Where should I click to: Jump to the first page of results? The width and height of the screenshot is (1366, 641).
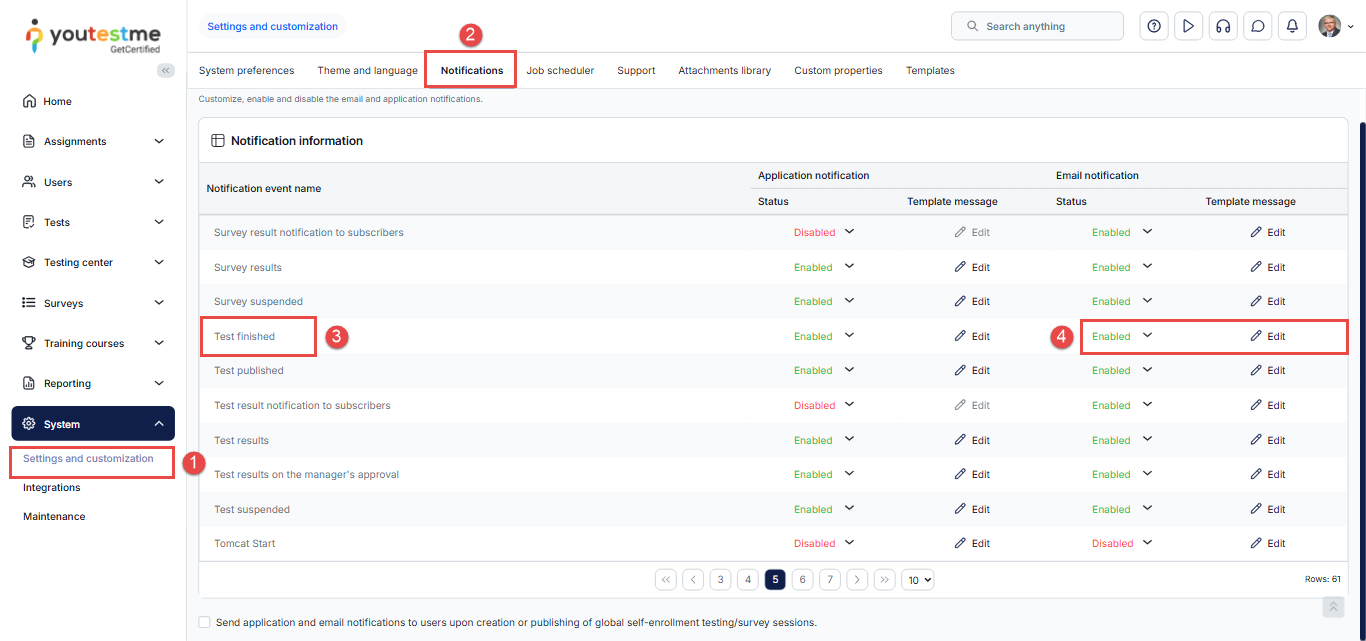[x=666, y=579]
